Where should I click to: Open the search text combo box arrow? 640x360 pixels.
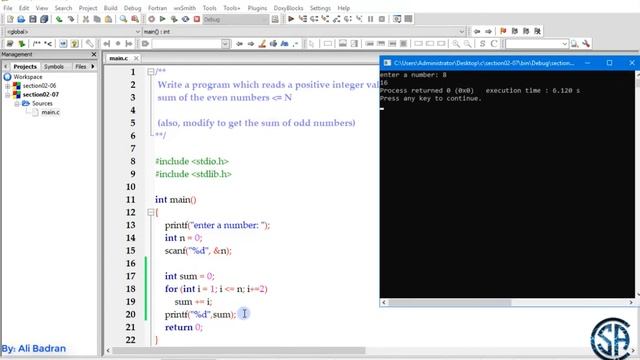click(225, 44)
